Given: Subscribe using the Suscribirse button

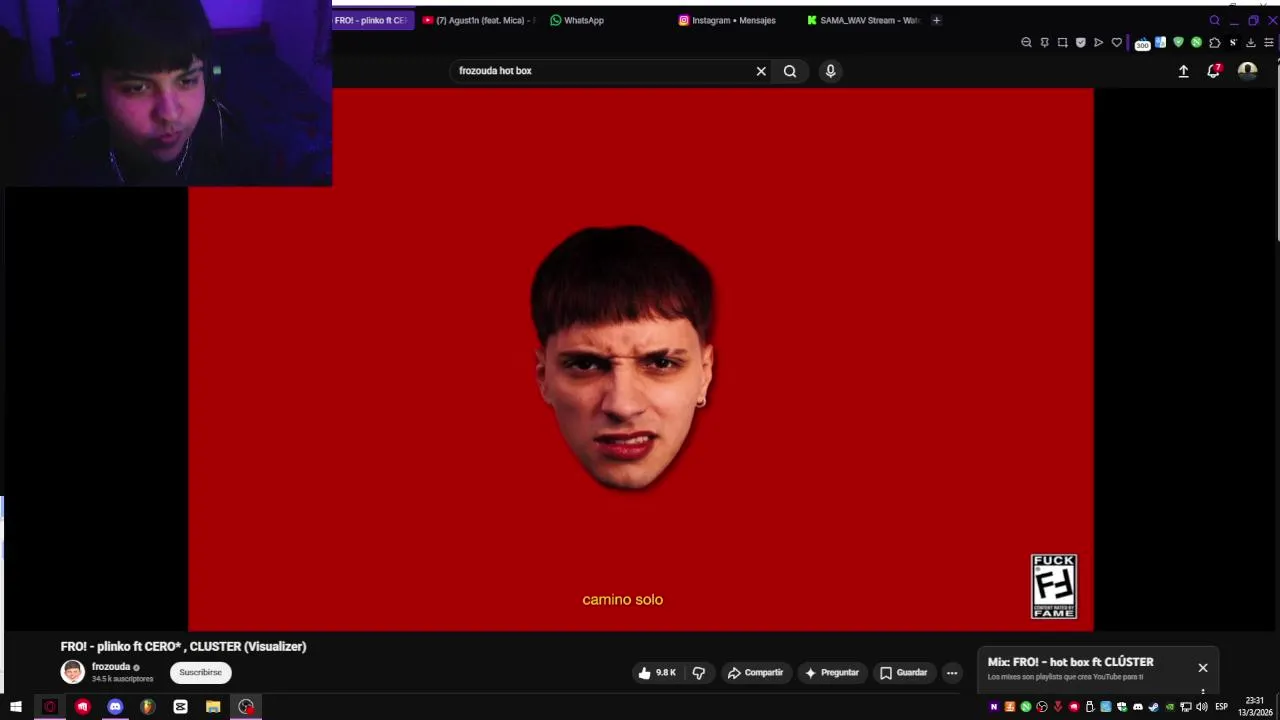Looking at the screenshot, I should (200, 673).
